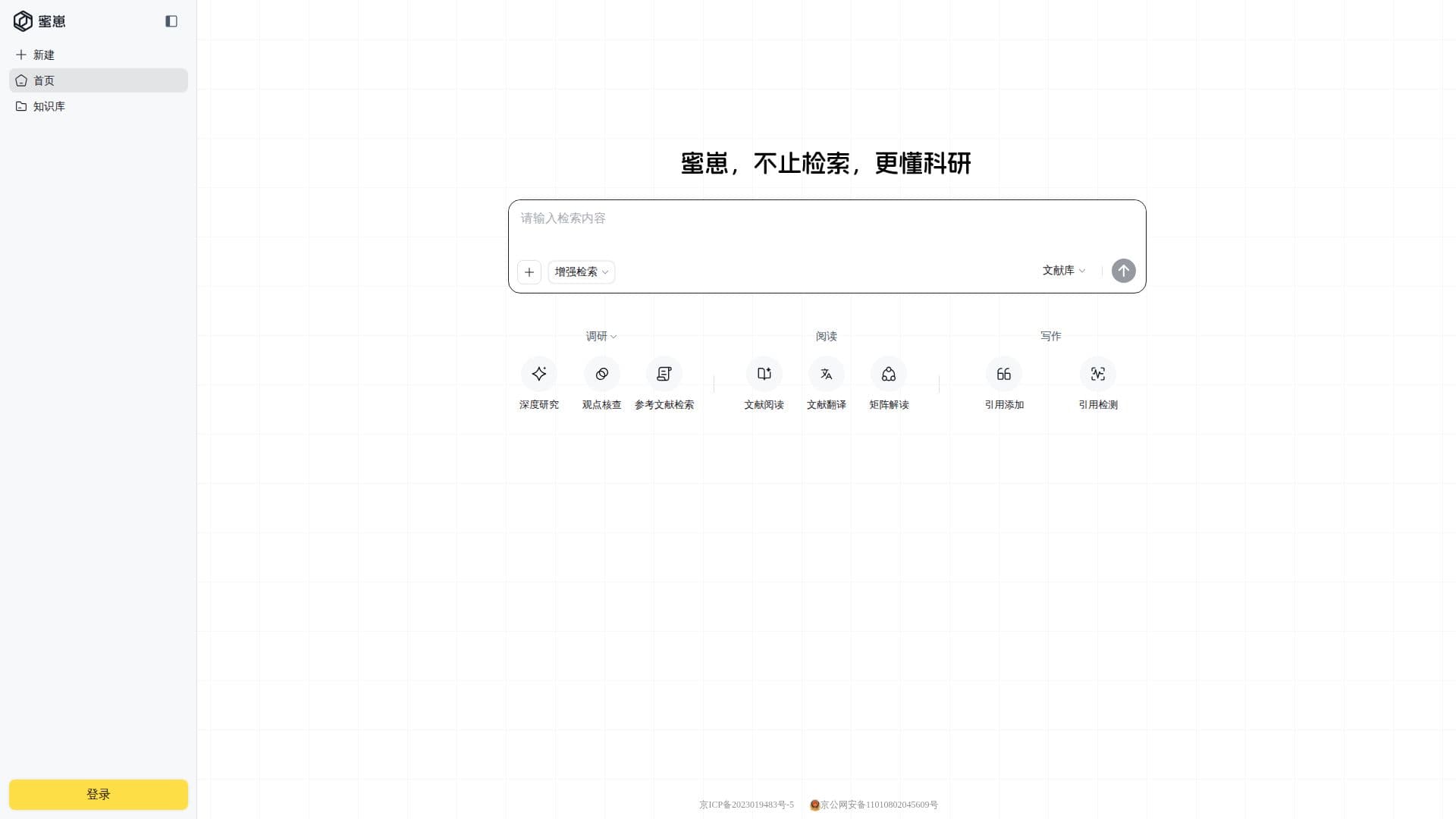Collapse the sidebar panel toggle

171,21
